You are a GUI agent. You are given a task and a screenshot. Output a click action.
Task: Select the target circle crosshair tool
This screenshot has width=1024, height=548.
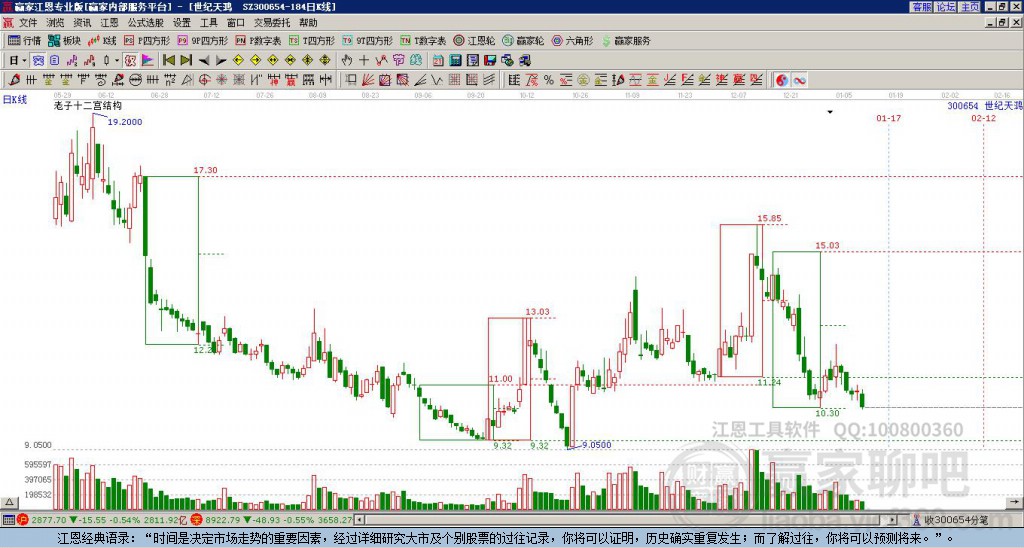point(204,80)
